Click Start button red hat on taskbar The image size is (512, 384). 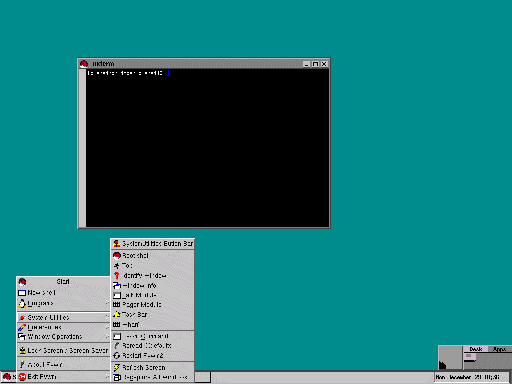coord(9,377)
